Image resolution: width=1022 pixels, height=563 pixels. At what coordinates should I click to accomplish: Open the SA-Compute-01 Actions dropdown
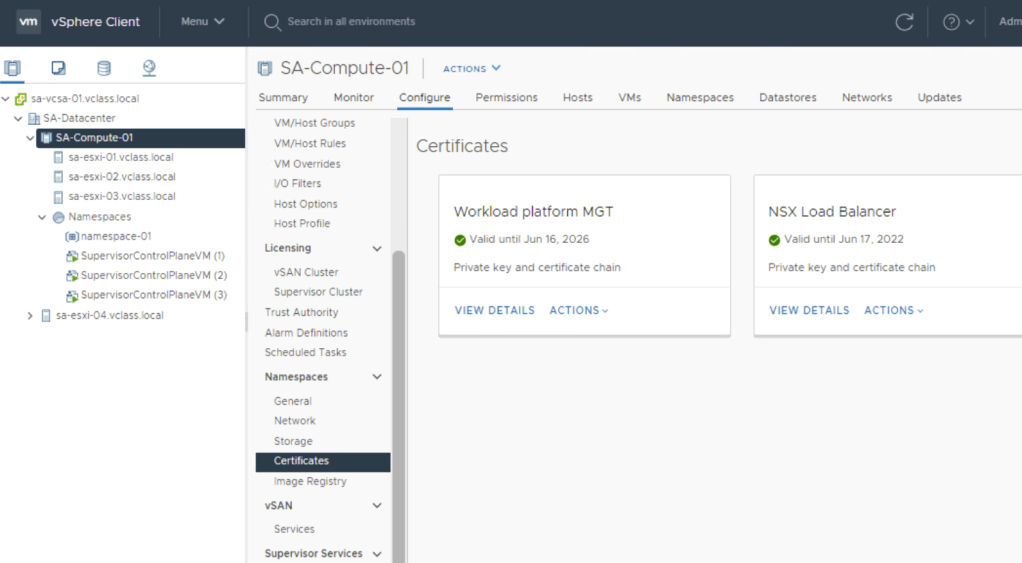[x=471, y=69]
